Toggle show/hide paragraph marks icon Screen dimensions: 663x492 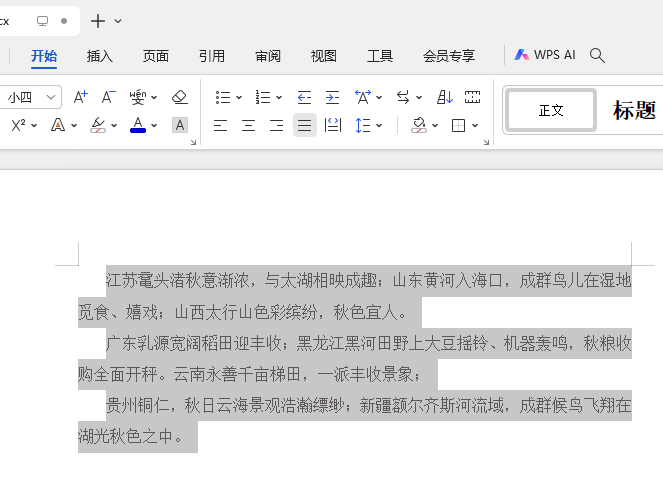[x=472, y=97]
